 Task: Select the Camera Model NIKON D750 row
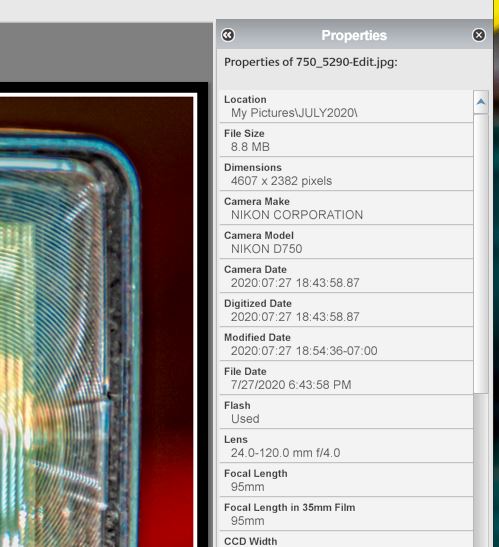click(x=346, y=242)
